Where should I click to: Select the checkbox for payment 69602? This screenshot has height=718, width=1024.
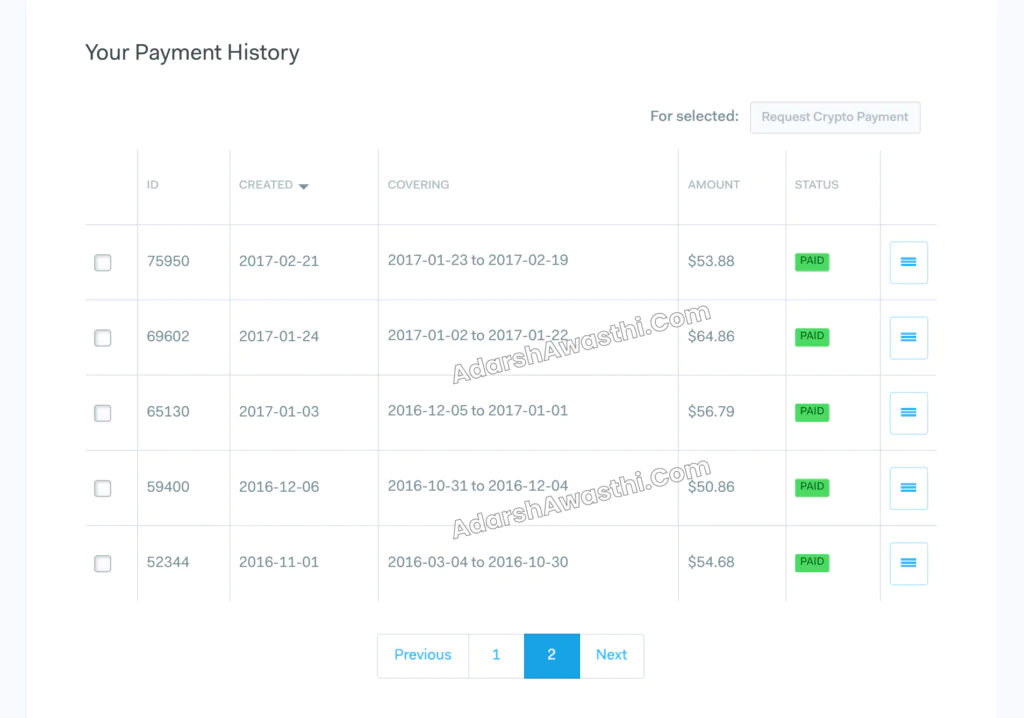102,337
